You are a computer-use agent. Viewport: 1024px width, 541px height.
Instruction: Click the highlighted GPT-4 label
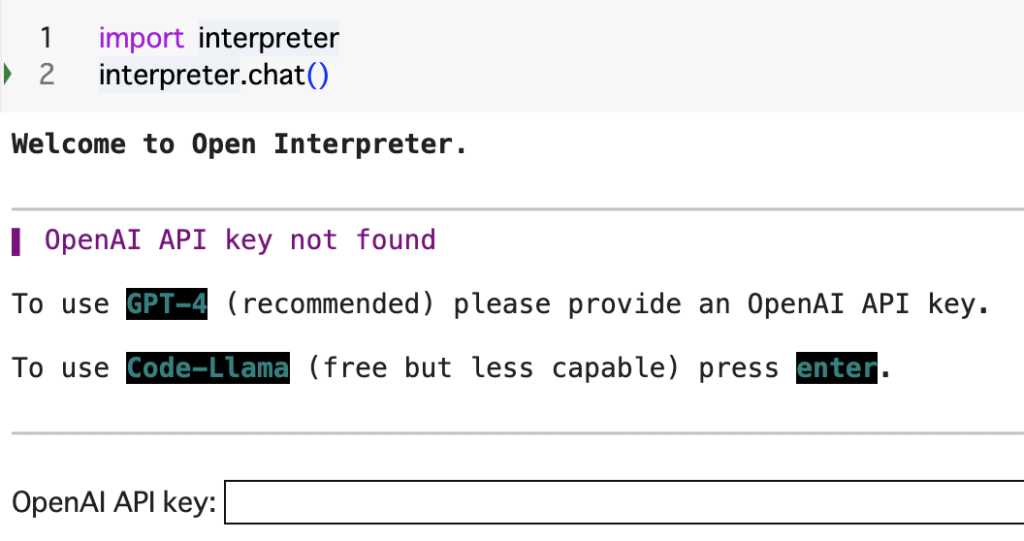(167, 304)
